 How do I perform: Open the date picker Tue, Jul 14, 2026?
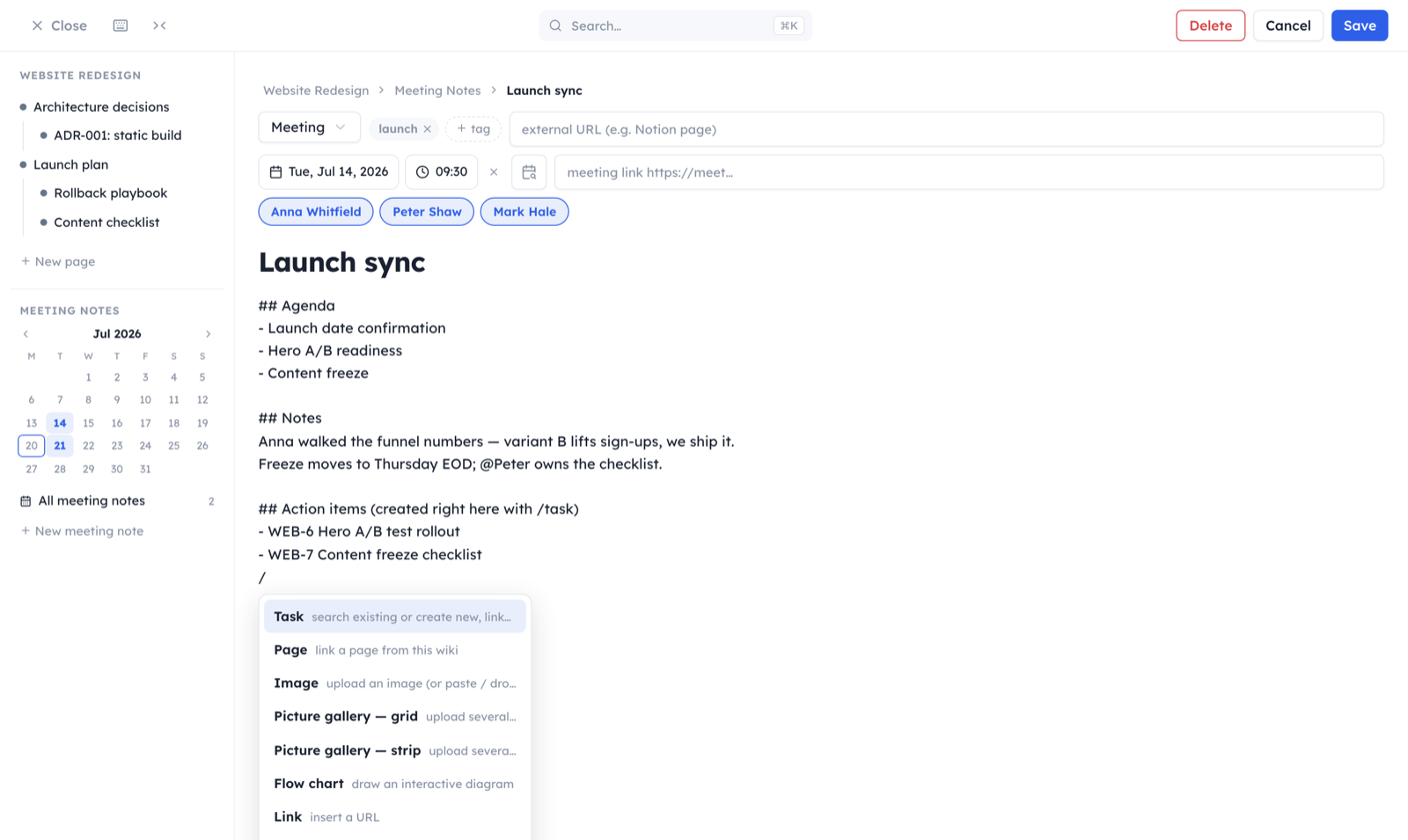pos(328,172)
